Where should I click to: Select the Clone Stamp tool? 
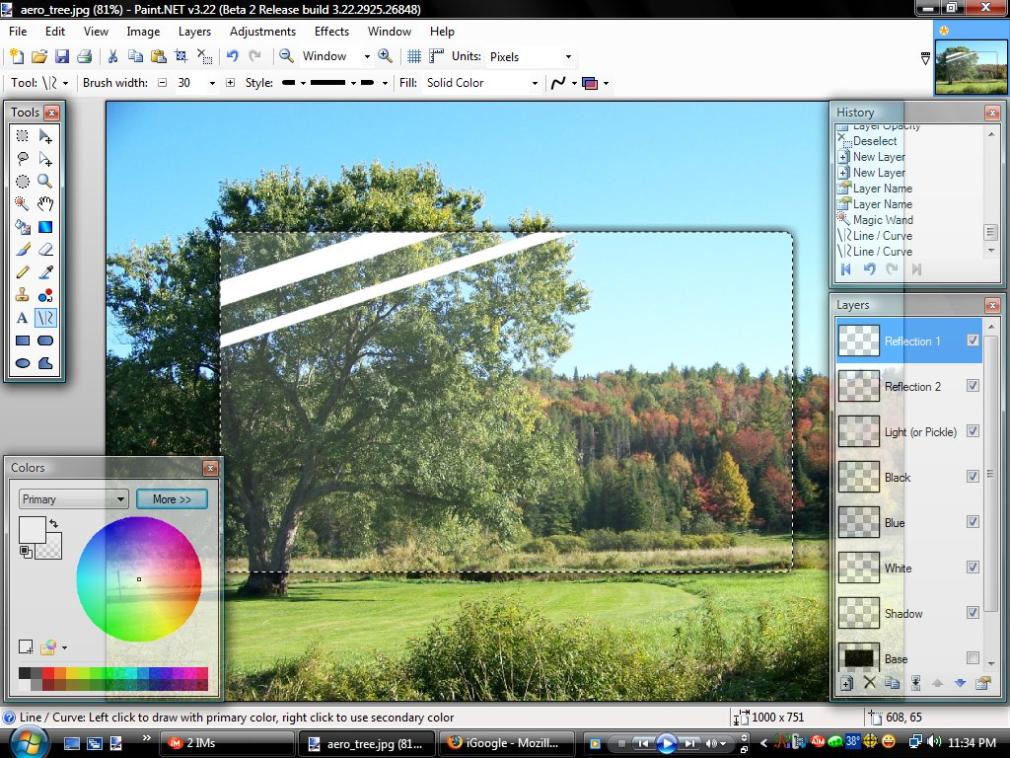(x=22, y=295)
